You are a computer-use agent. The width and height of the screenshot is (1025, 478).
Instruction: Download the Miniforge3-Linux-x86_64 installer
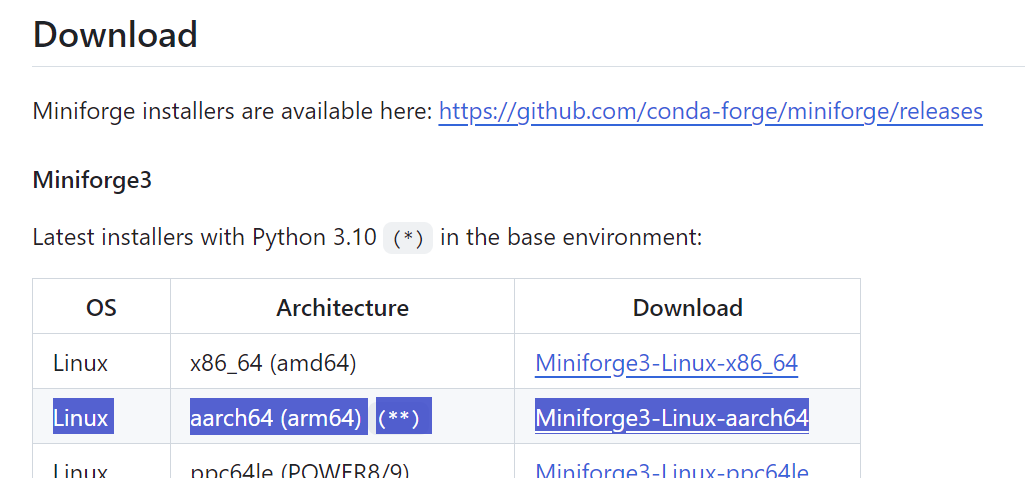click(666, 363)
